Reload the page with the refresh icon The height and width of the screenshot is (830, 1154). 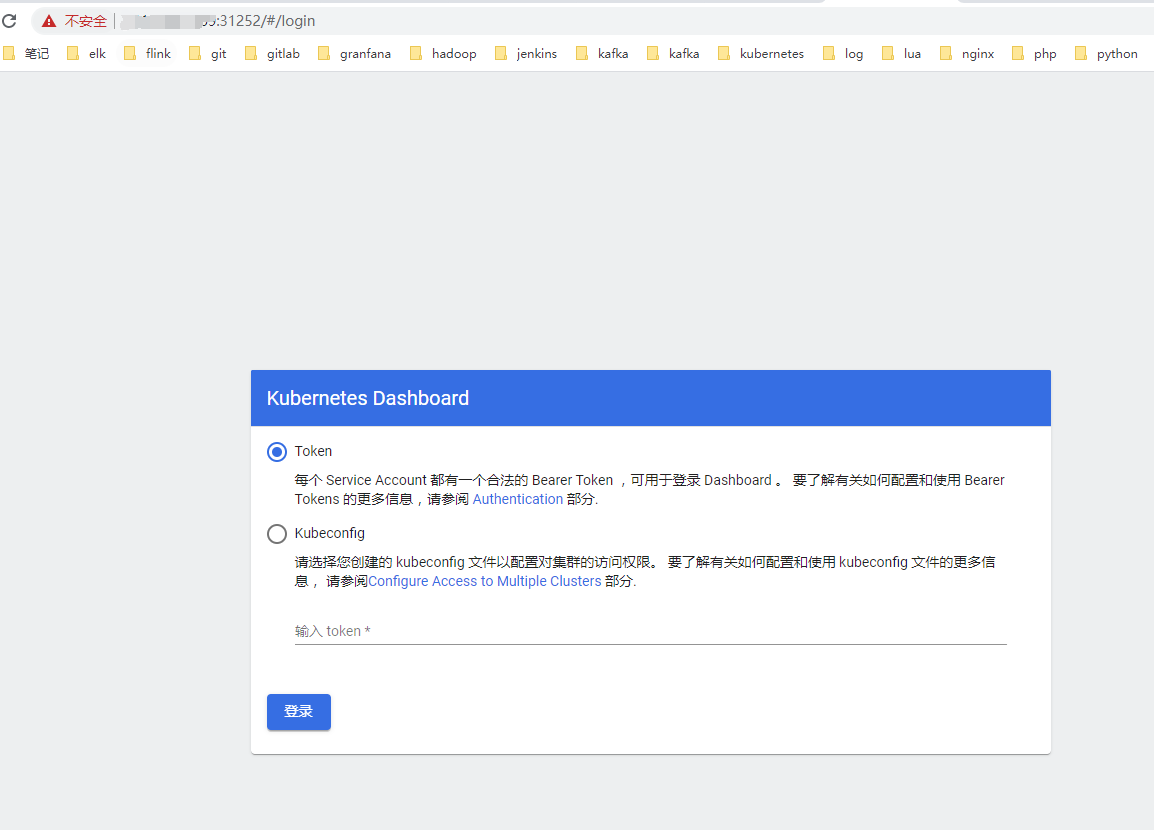tap(9, 21)
